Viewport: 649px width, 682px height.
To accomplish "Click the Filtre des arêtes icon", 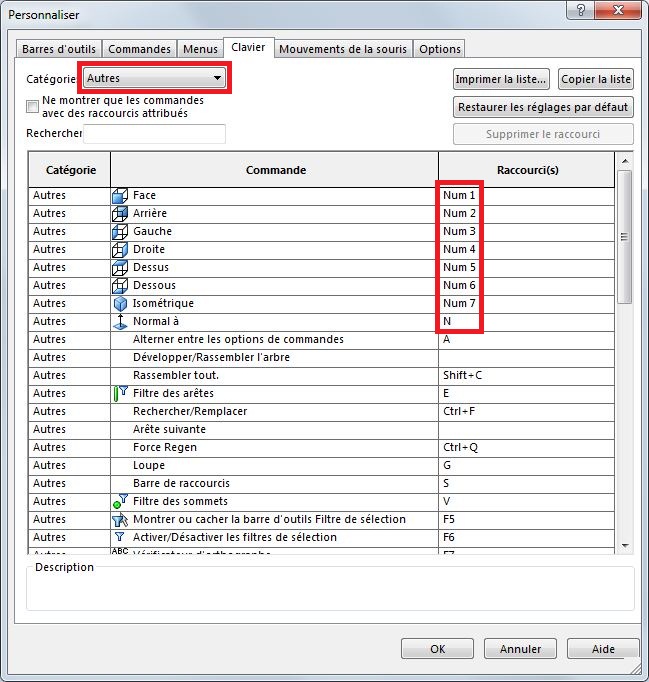I will [120, 394].
